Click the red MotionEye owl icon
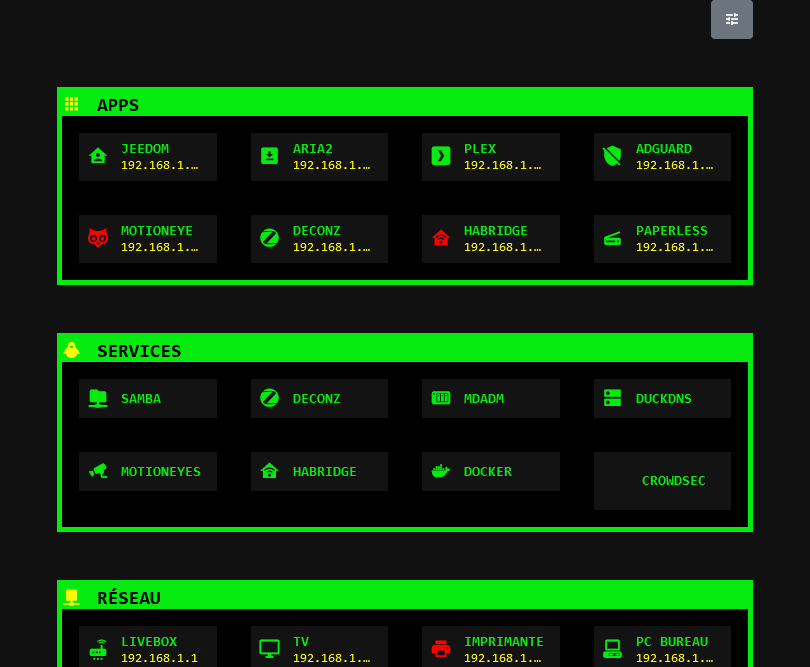The height and width of the screenshot is (667, 810). (98, 238)
